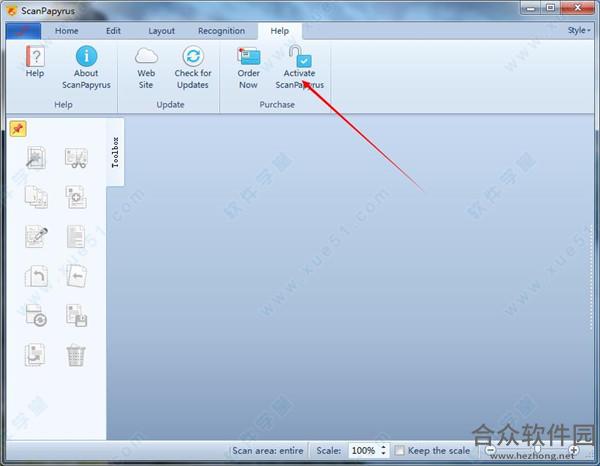Maximize the ScanPapyrus window
Viewport: 600px width, 466px height.
tap(550, 8)
